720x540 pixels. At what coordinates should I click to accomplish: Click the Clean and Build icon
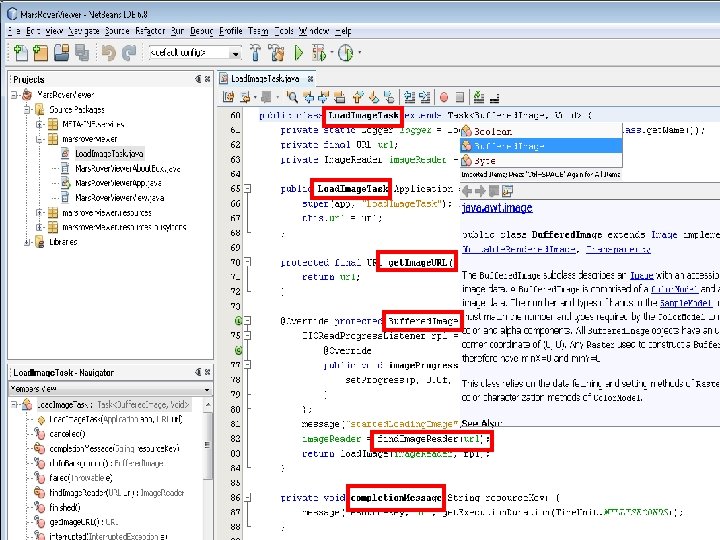(x=276, y=53)
